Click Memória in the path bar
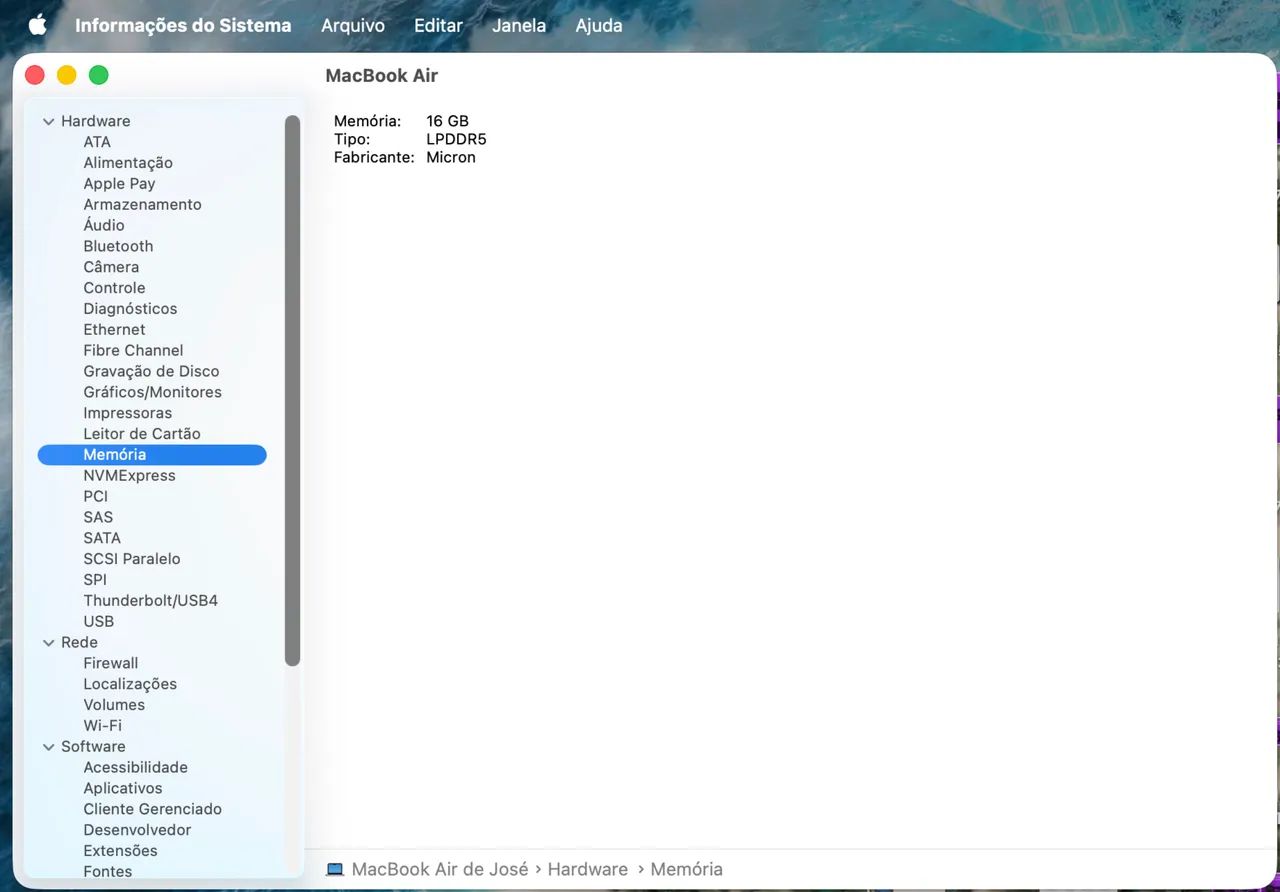 click(686, 870)
